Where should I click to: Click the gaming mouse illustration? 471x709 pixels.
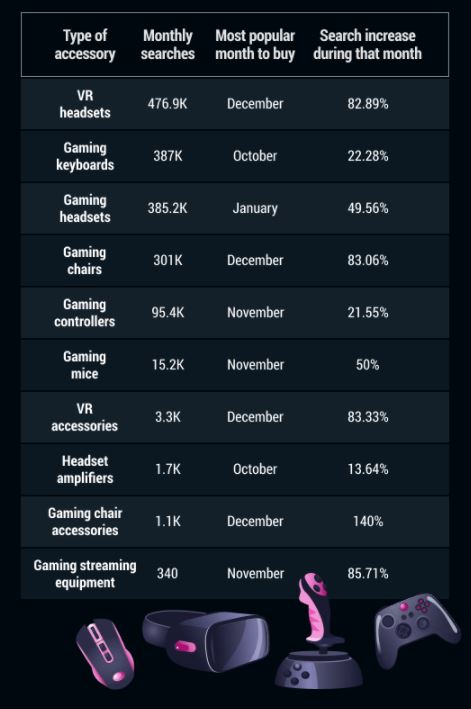tap(105, 653)
